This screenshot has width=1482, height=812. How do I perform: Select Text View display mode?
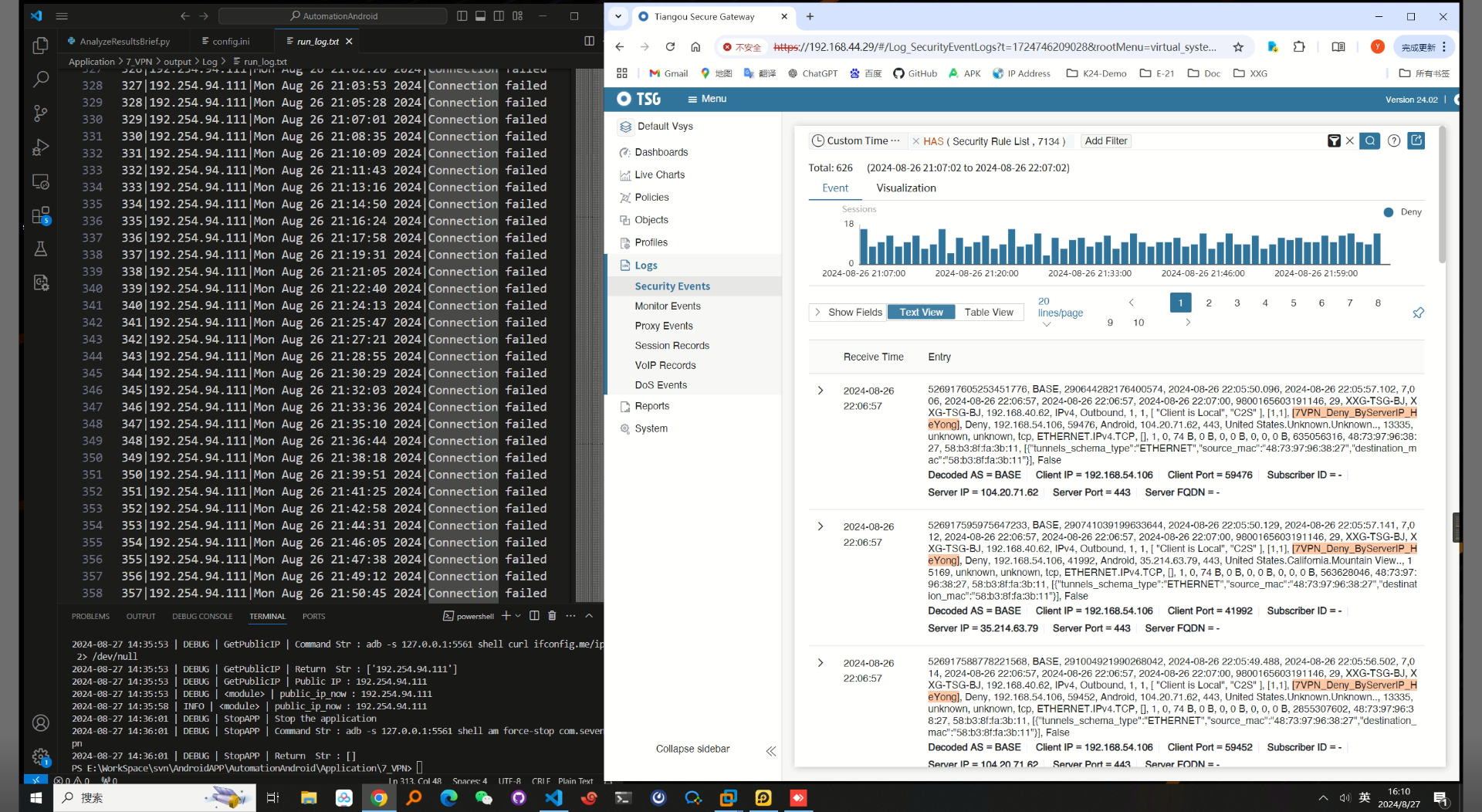(921, 312)
